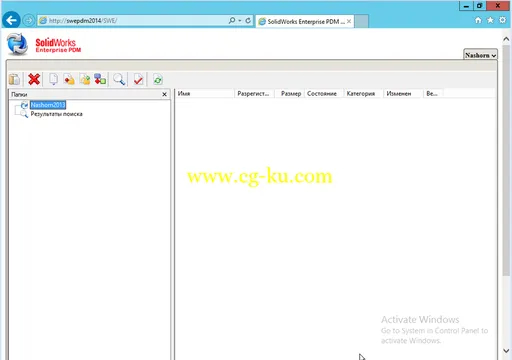Sort by Размер column header
This screenshot has width=512, height=360.
point(289,94)
